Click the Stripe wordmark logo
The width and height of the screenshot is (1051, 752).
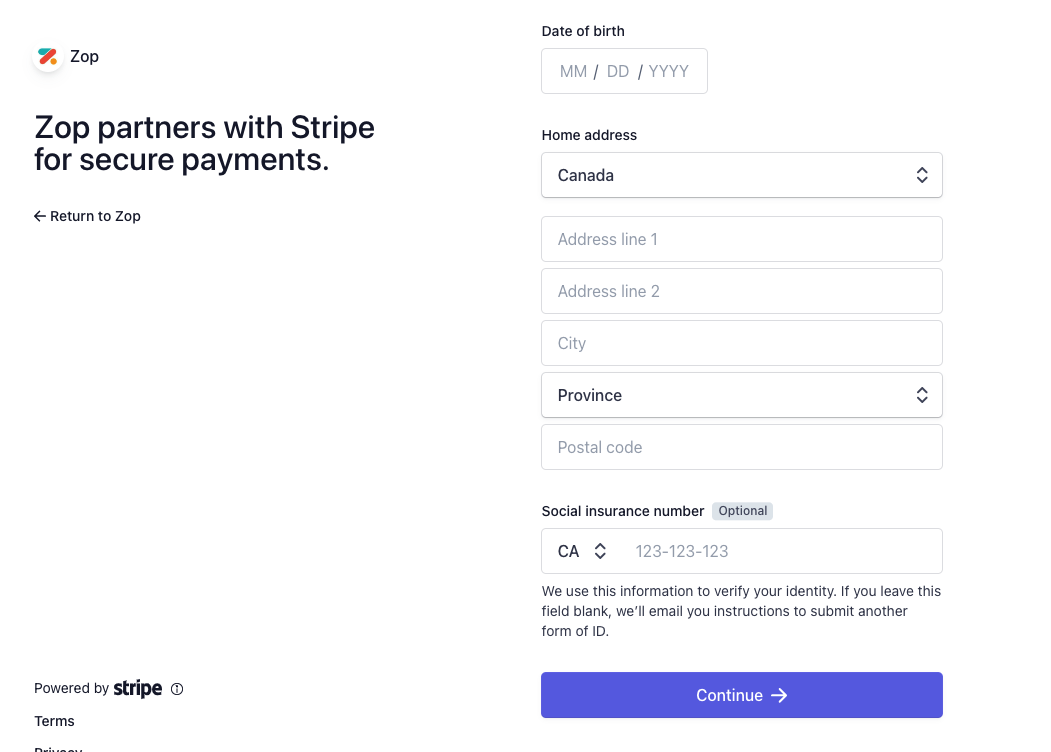(137, 688)
